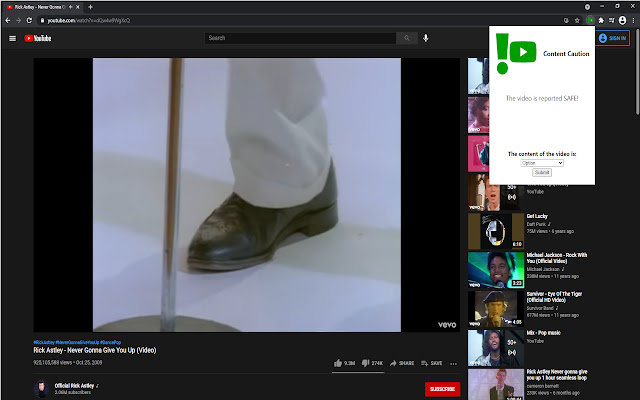Like the video with the thumbs-up icon

point(339,363)
